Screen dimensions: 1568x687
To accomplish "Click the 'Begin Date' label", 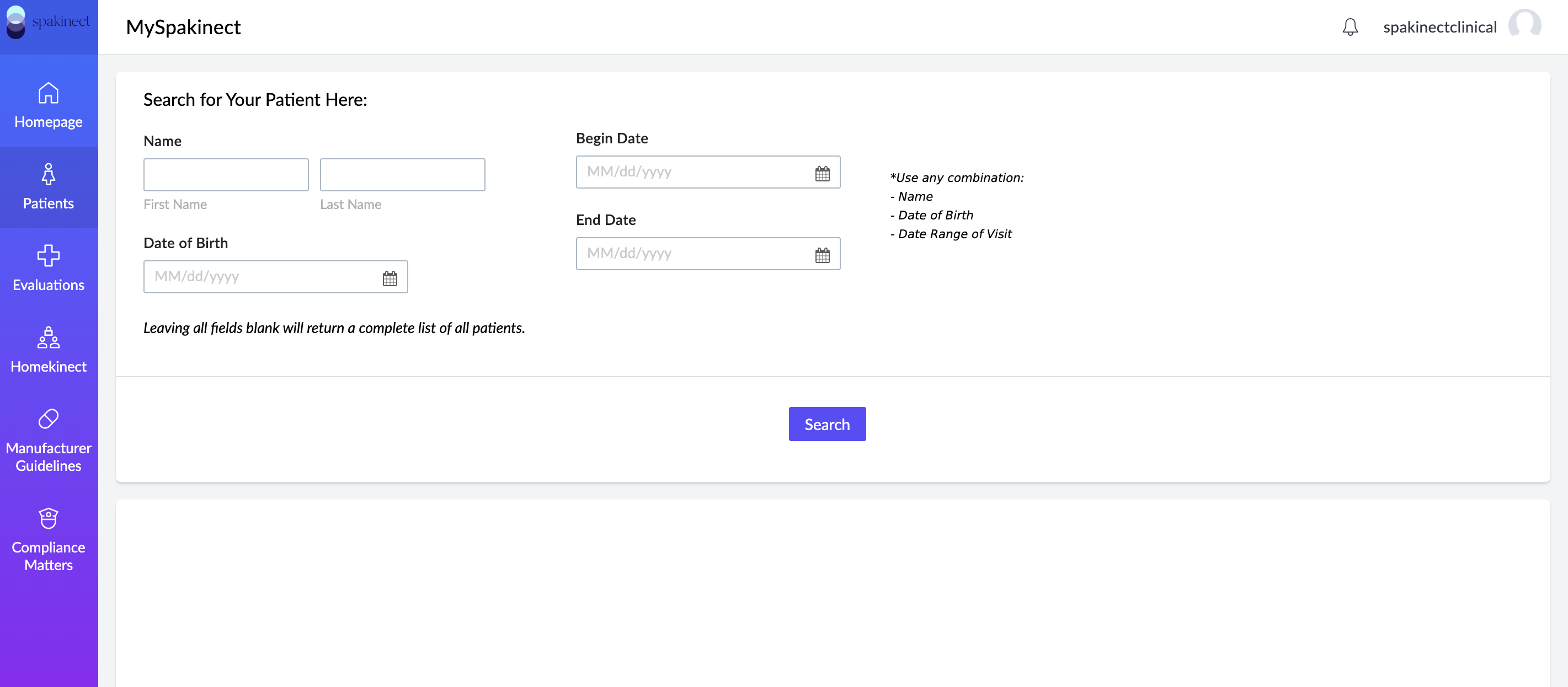I will 612,138.
